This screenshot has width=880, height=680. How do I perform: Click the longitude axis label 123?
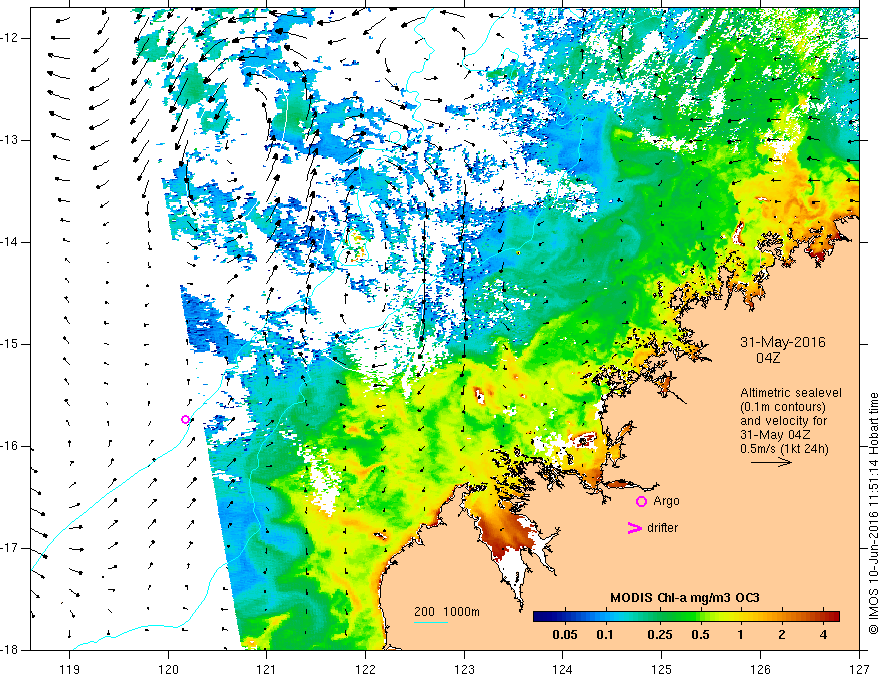[464, 669]
